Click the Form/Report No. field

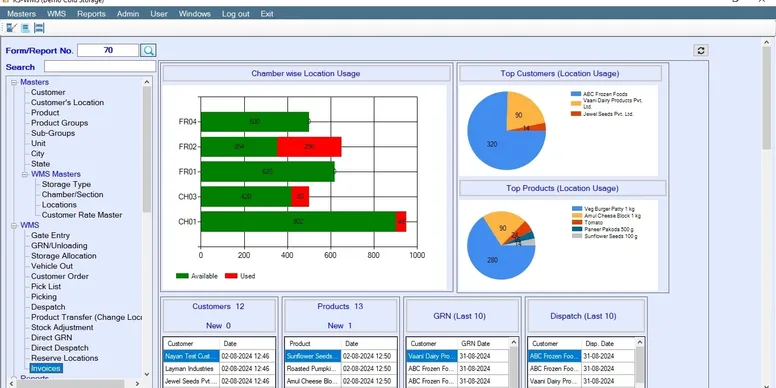108,50
